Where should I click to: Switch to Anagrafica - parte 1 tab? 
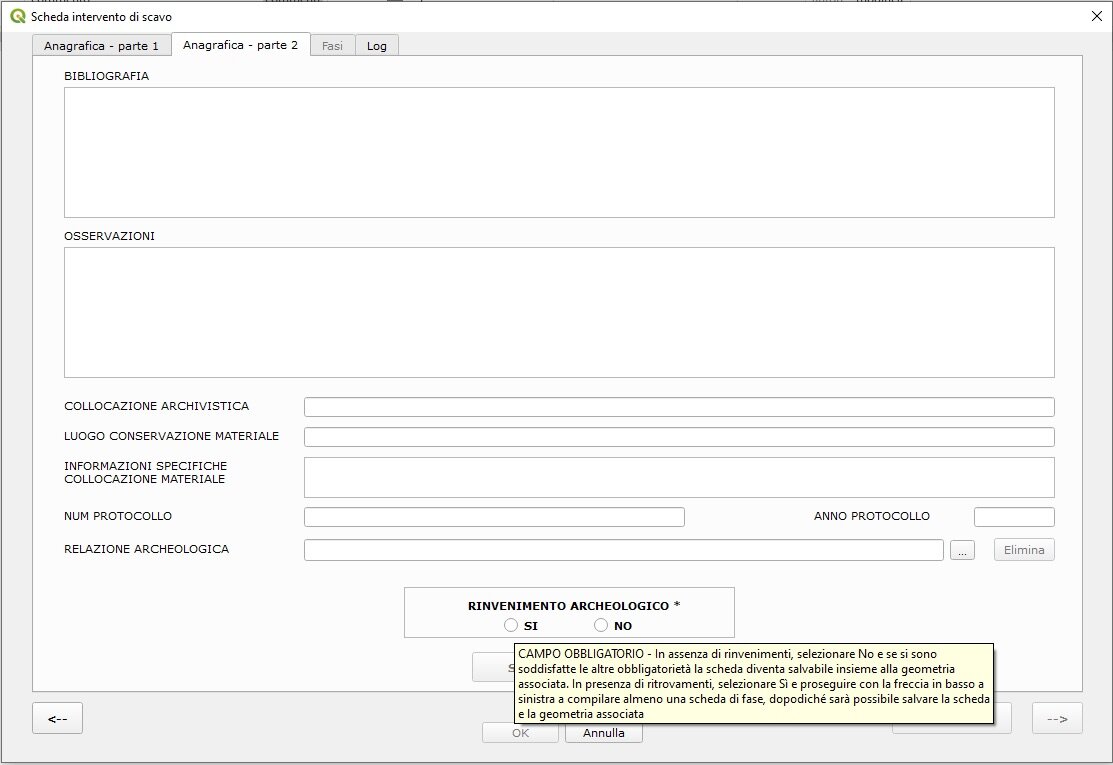(101, 46)
